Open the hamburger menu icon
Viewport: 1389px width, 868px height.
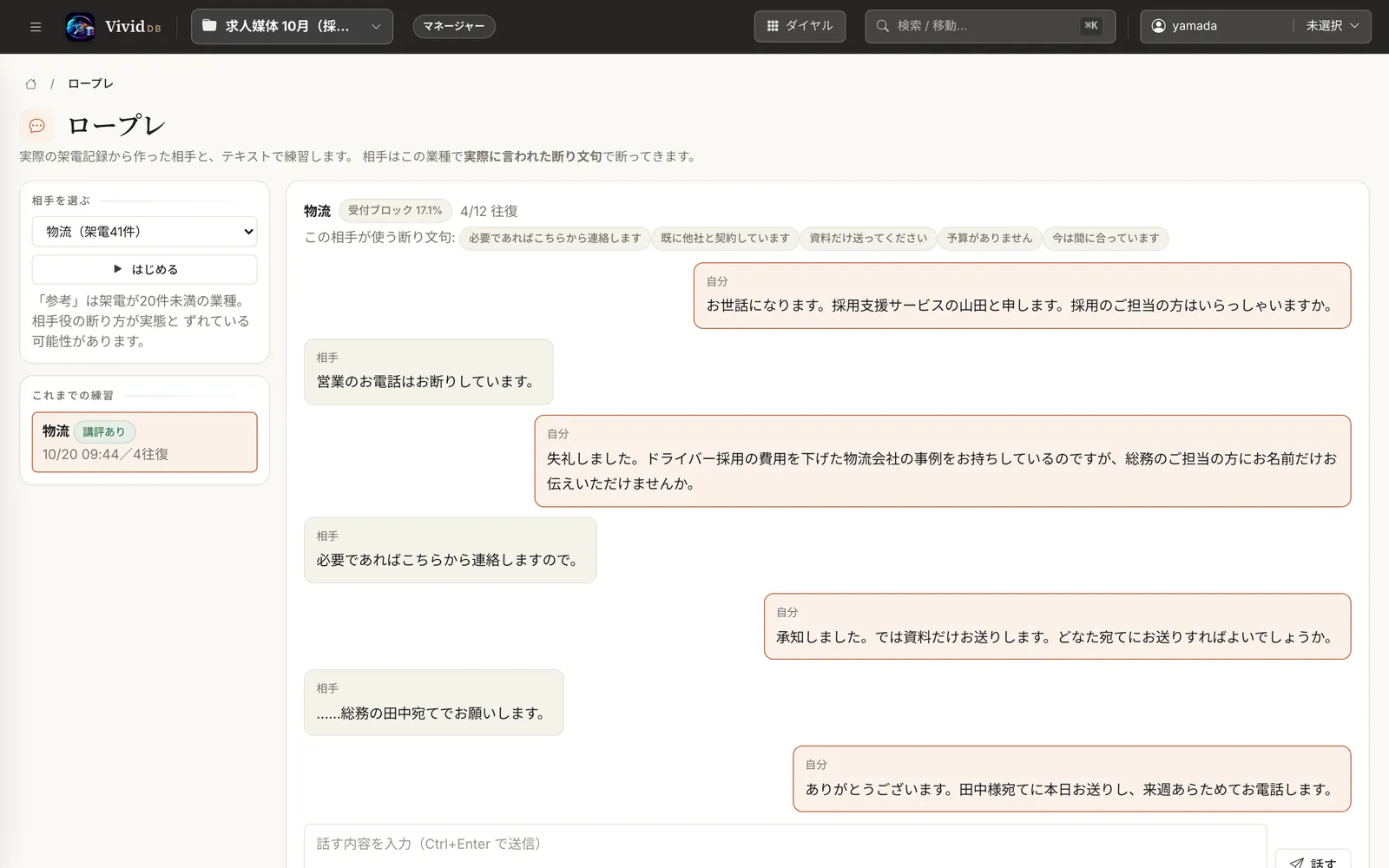pos(36,26)
